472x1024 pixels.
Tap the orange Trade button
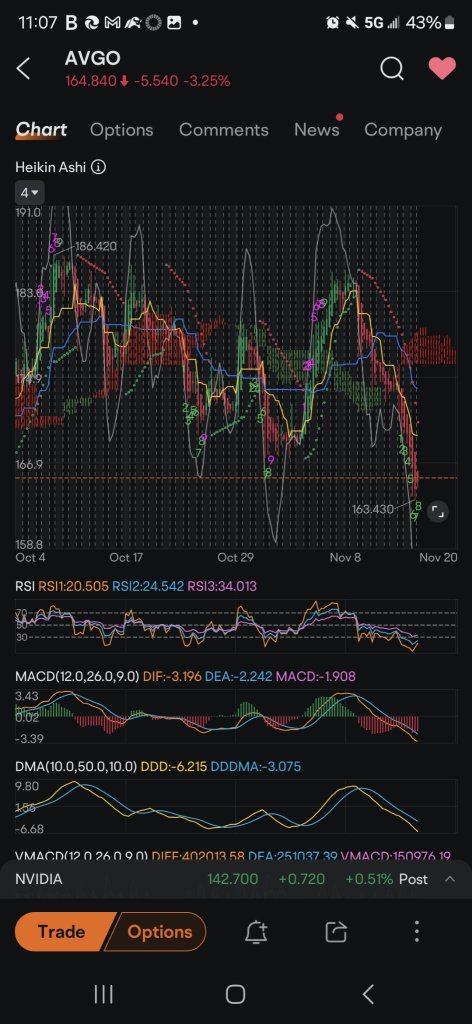61,932
